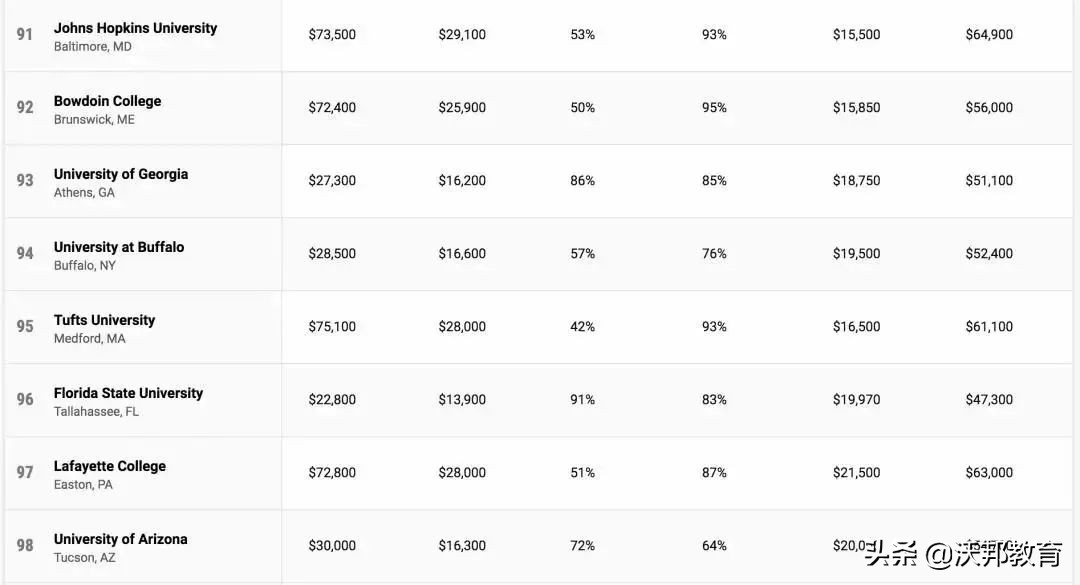The image size is (1080, 585).
Task: Select rank number 96
Action: point(25,399)
